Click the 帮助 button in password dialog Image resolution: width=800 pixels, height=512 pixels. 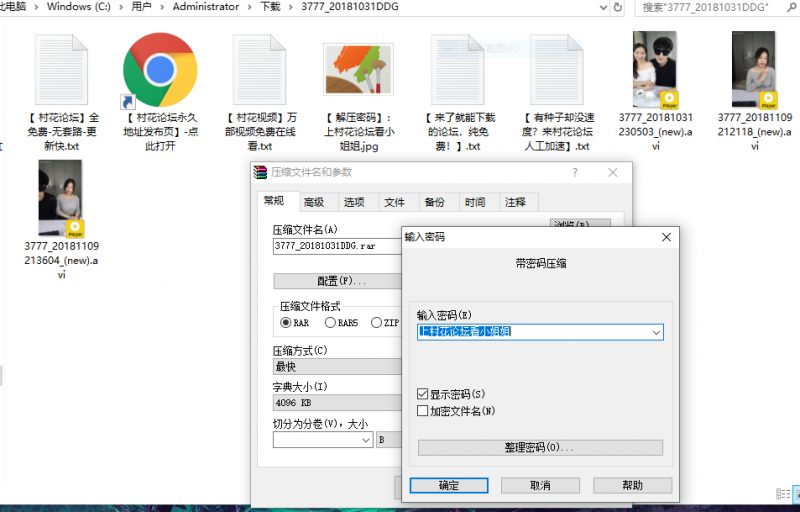[633, 485]
